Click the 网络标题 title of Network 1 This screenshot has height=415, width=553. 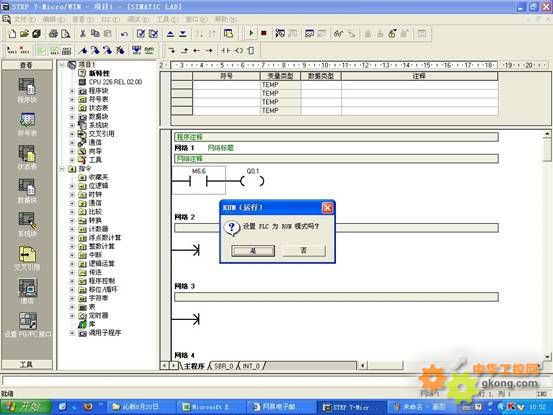[x=220, y=148]
